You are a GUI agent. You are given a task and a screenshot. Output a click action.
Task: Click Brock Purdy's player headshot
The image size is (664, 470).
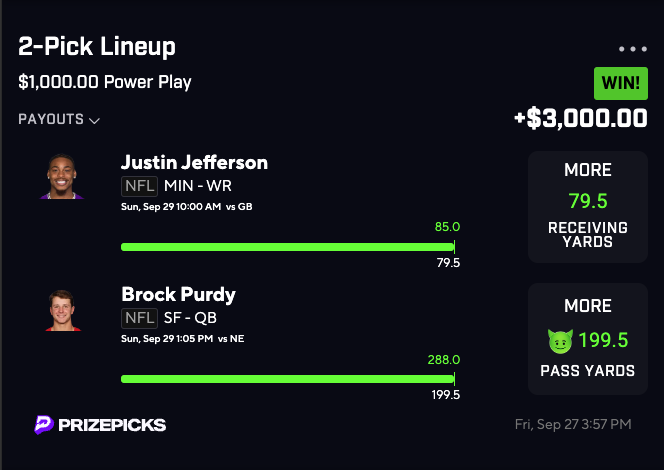pos(62,310)
